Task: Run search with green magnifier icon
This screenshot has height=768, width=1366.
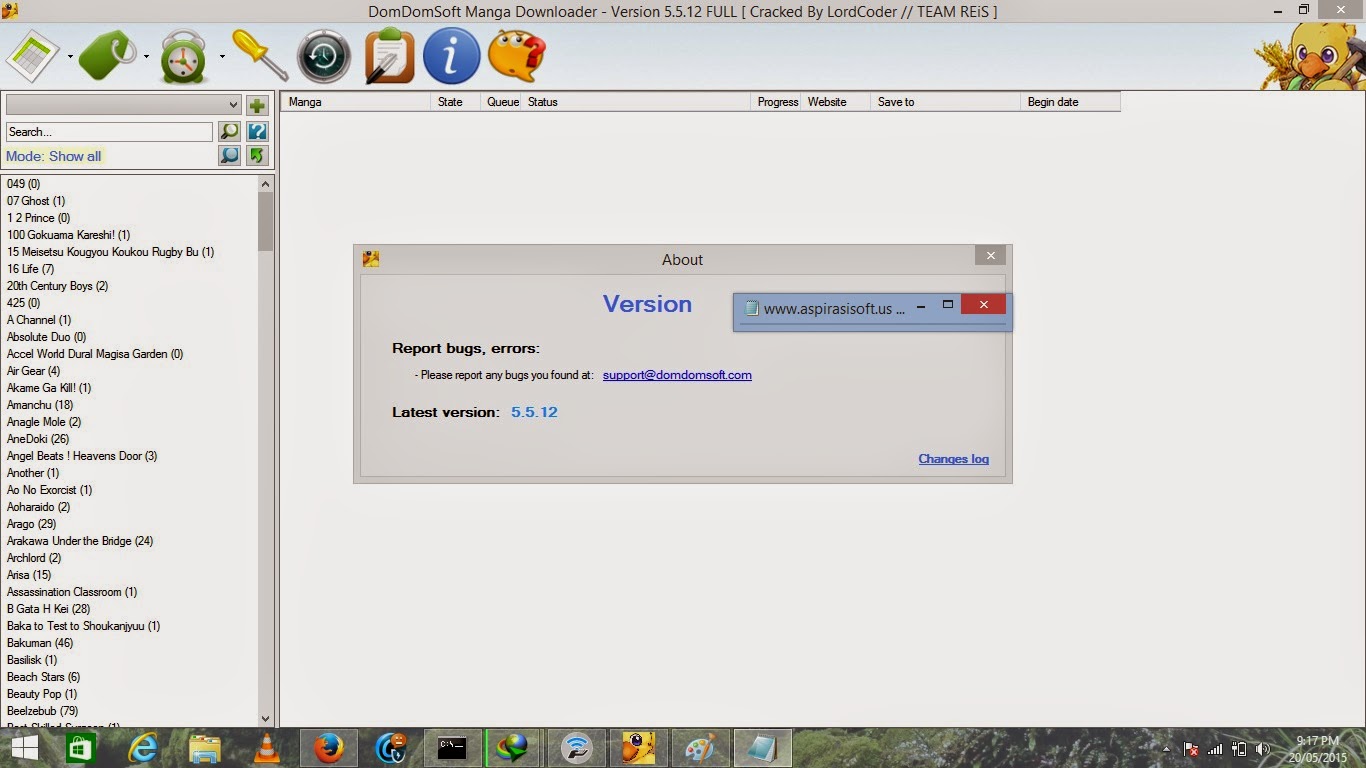Action: pos(229,131)
